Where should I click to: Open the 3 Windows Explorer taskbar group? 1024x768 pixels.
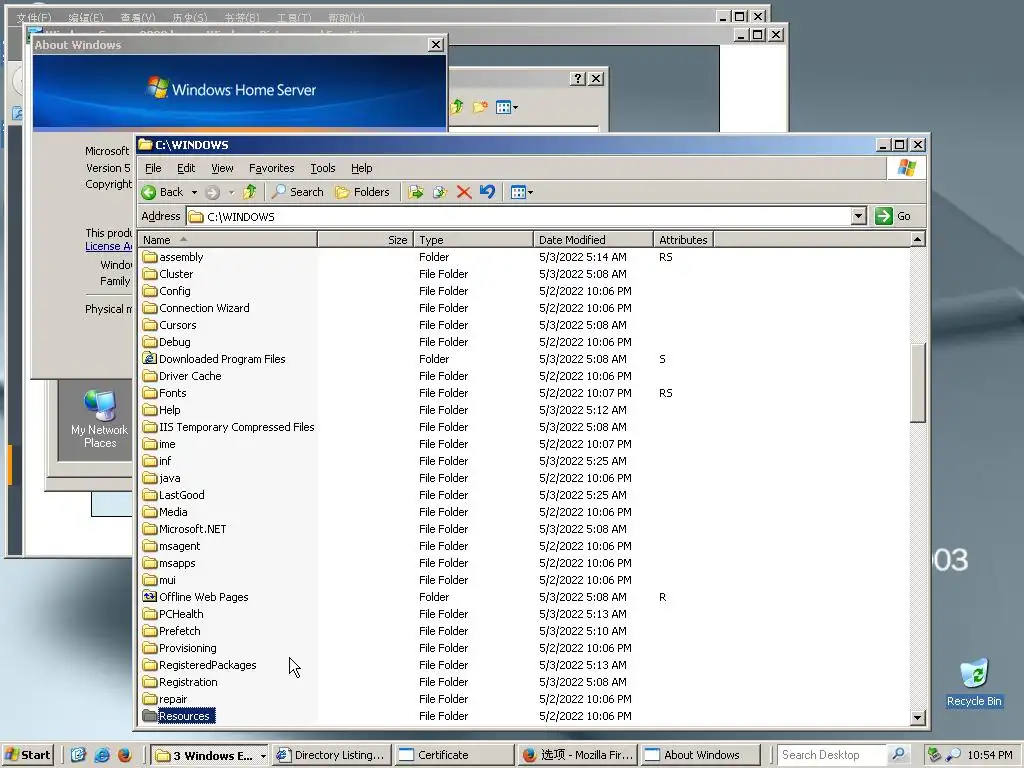pyautogui.click(x=210, y=755)
